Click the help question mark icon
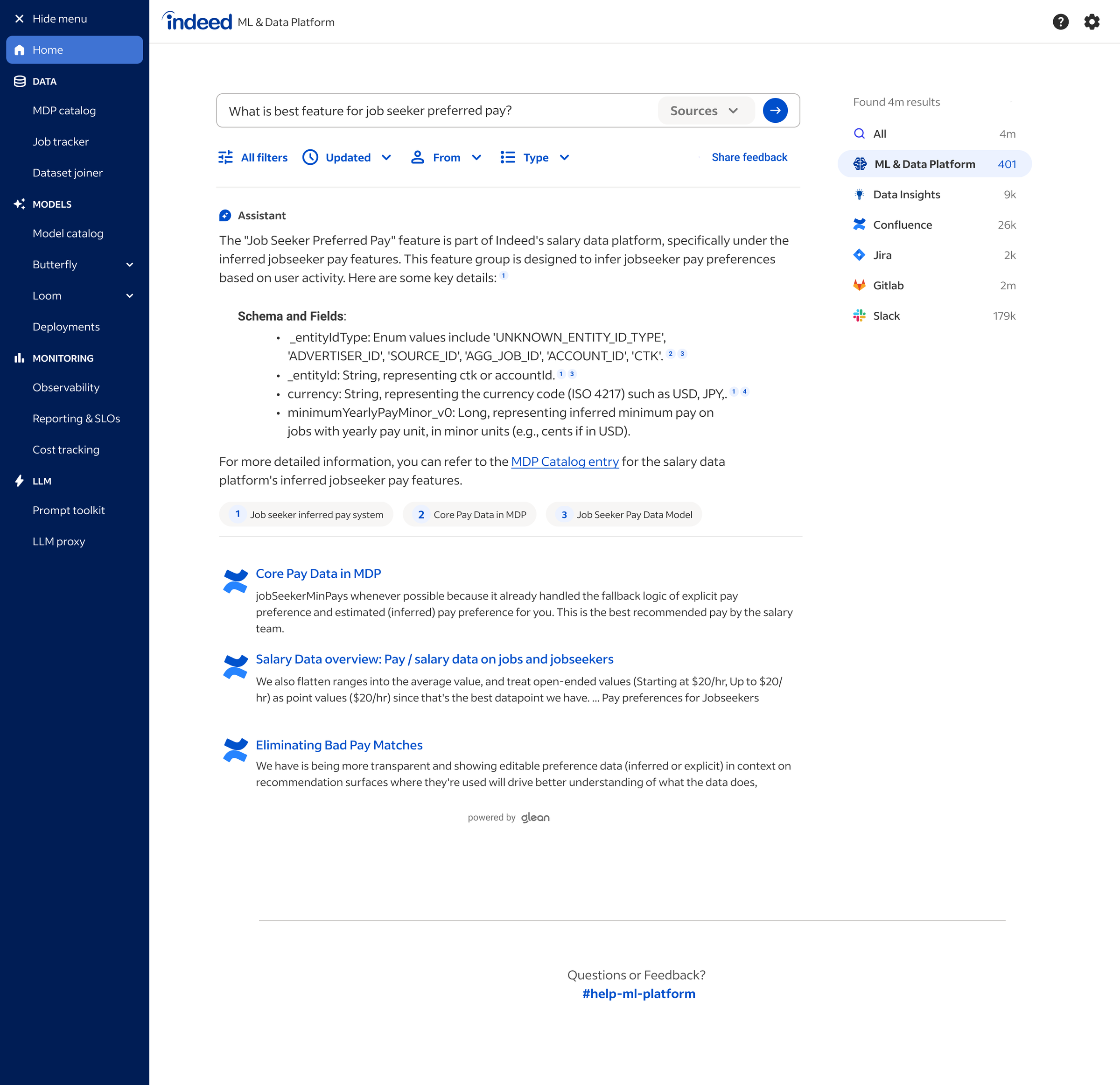Image resolution: width=1120 pixels, height=1085 pixels. [x=1061, y=22]
